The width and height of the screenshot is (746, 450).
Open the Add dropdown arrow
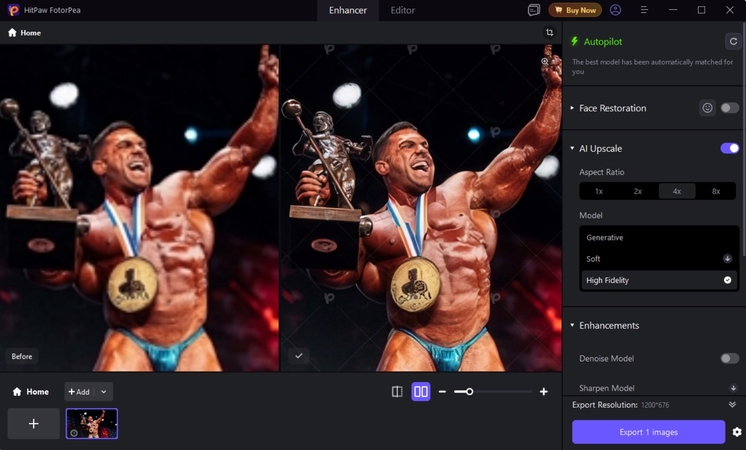pos(104,391)
